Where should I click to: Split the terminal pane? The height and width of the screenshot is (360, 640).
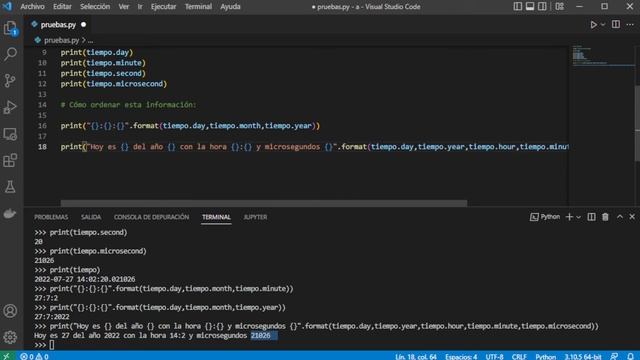point(591,217)
